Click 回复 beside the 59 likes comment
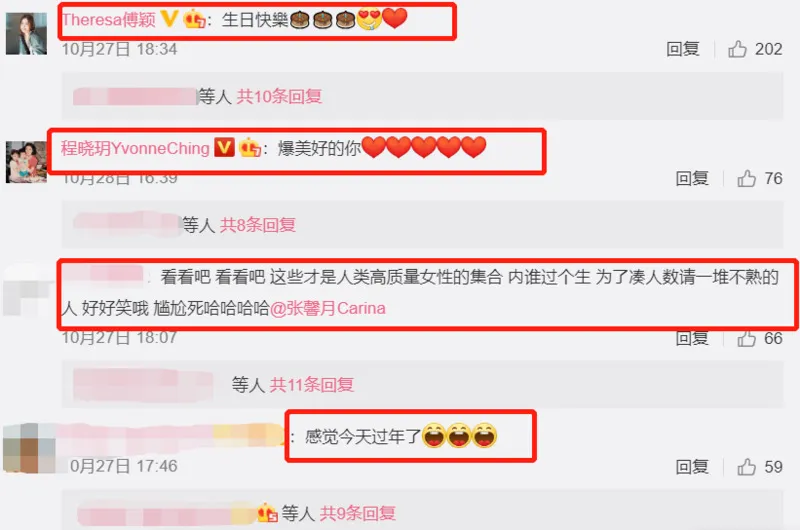The image size is (800, 530). (x=692, y=467)
